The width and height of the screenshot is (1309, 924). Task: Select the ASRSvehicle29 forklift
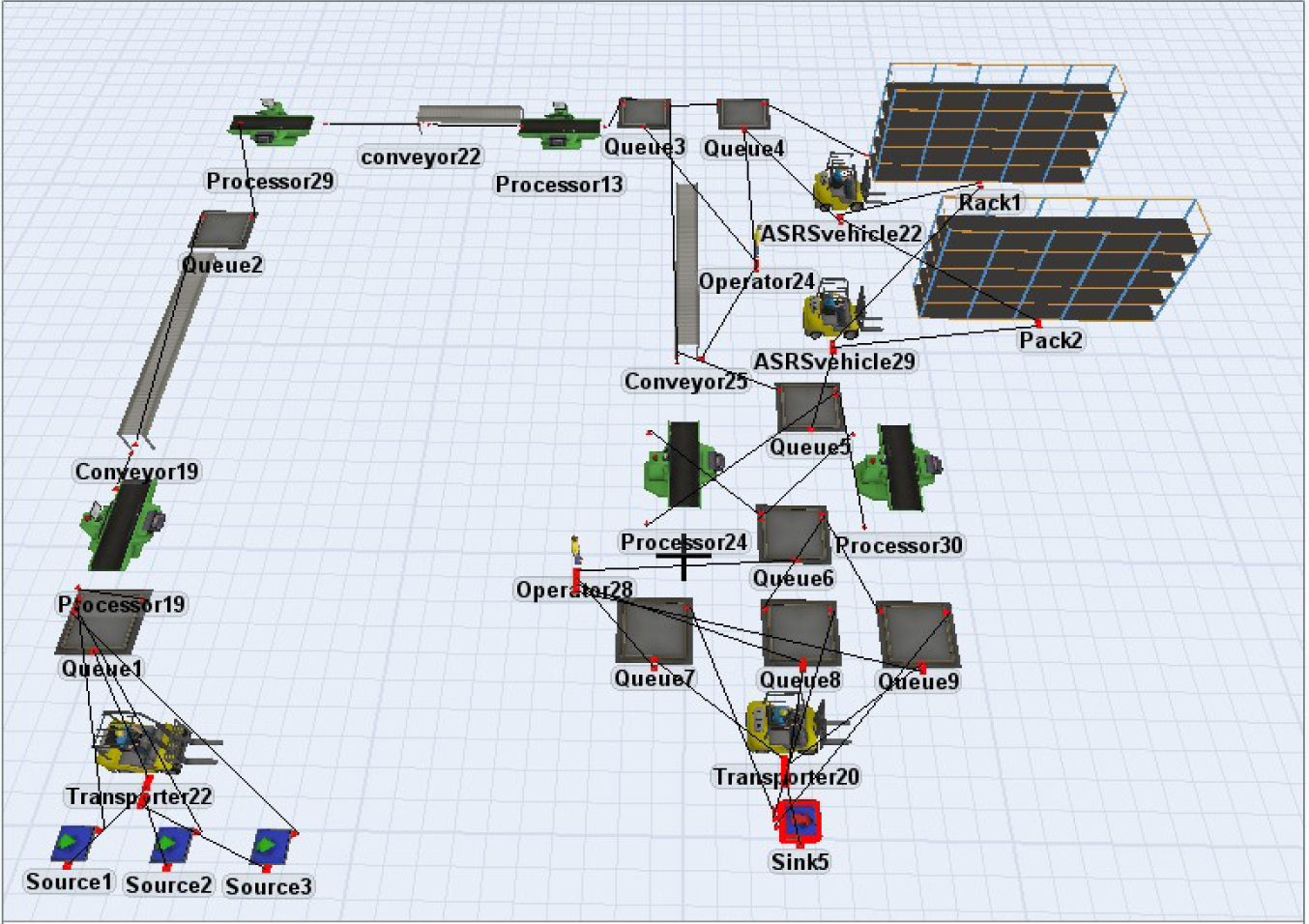pos(833,310)
